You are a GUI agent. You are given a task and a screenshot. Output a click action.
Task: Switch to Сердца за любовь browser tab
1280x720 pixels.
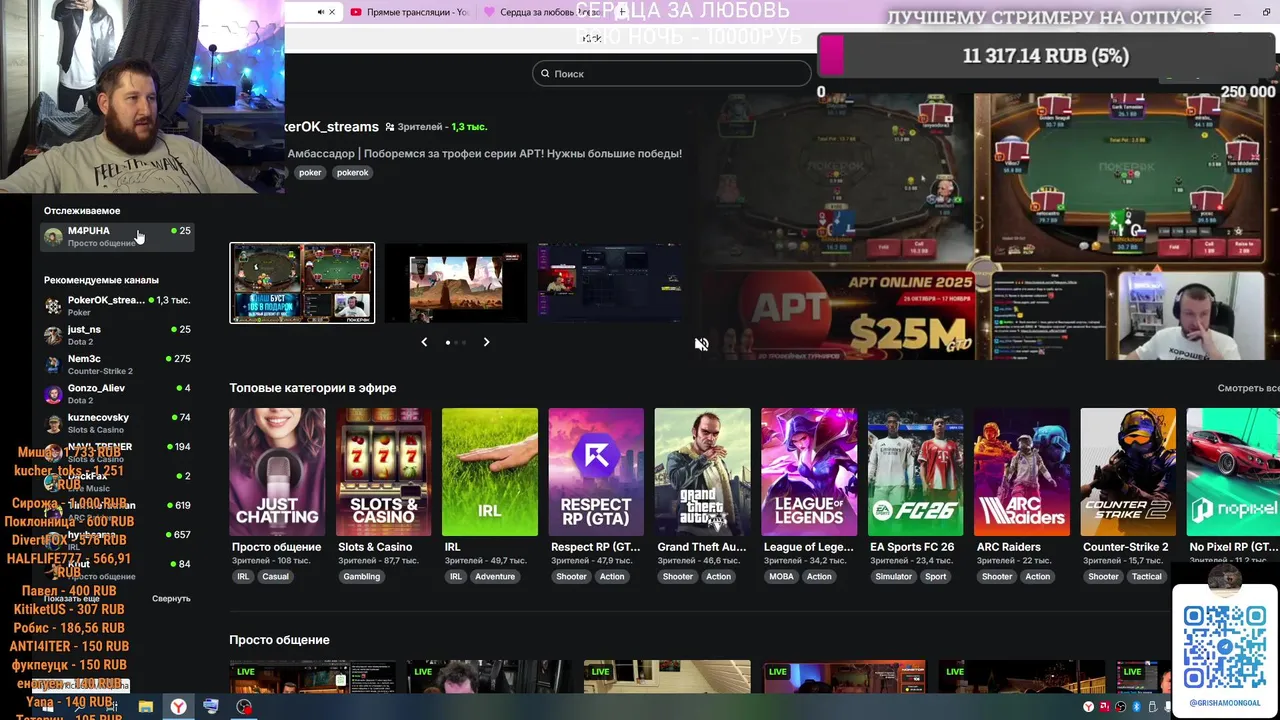pyautogui.click(x=540, y=12)
